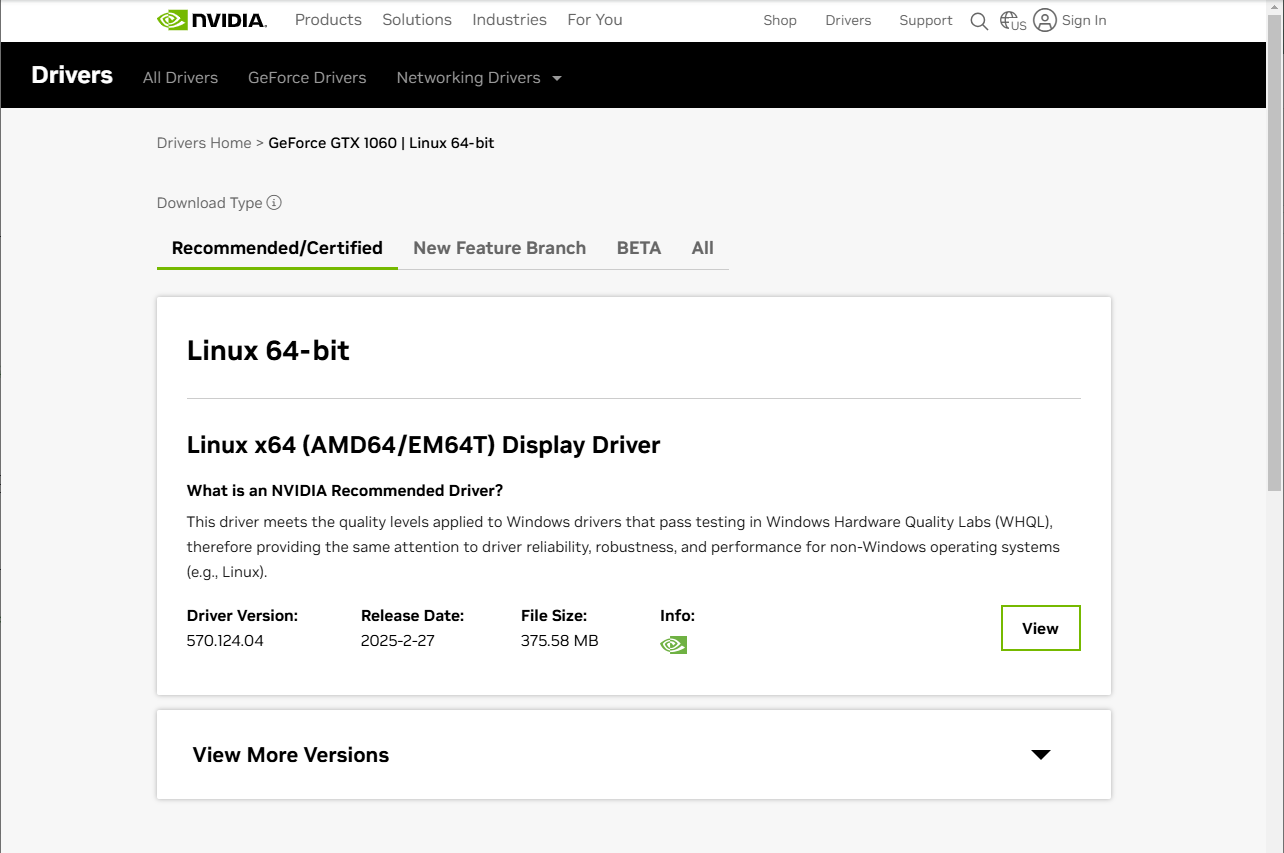Switch to the BETA tab
Viewport: 1284px width, 853px height.
point(639,248)
